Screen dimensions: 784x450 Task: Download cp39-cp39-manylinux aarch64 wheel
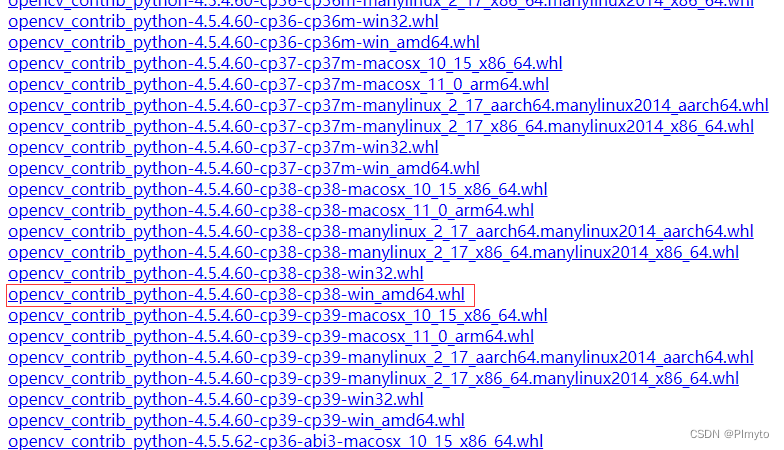380,358
